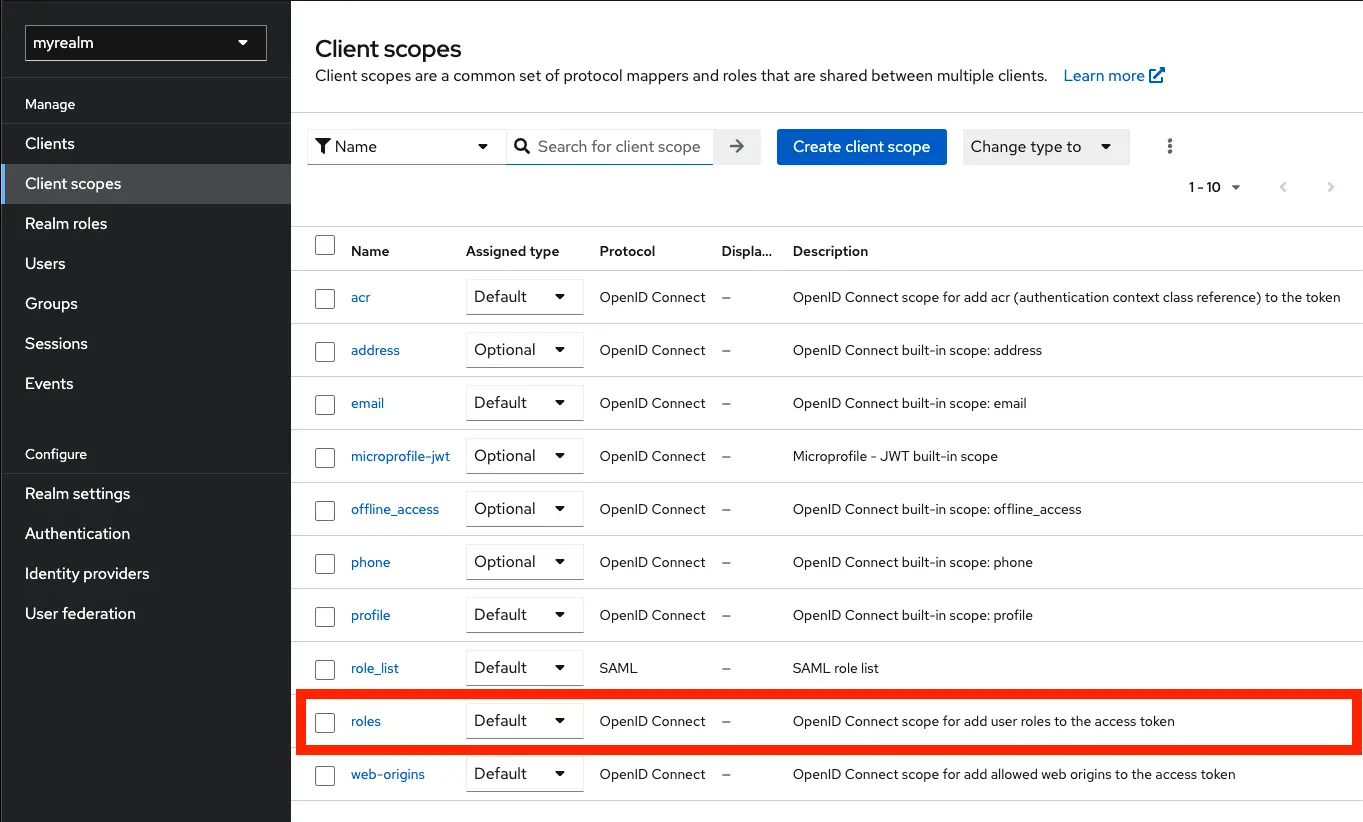Screen dimensions: 1363x822
Task: Click the external link icon on Learn more
Action: tap(1156, 75)
